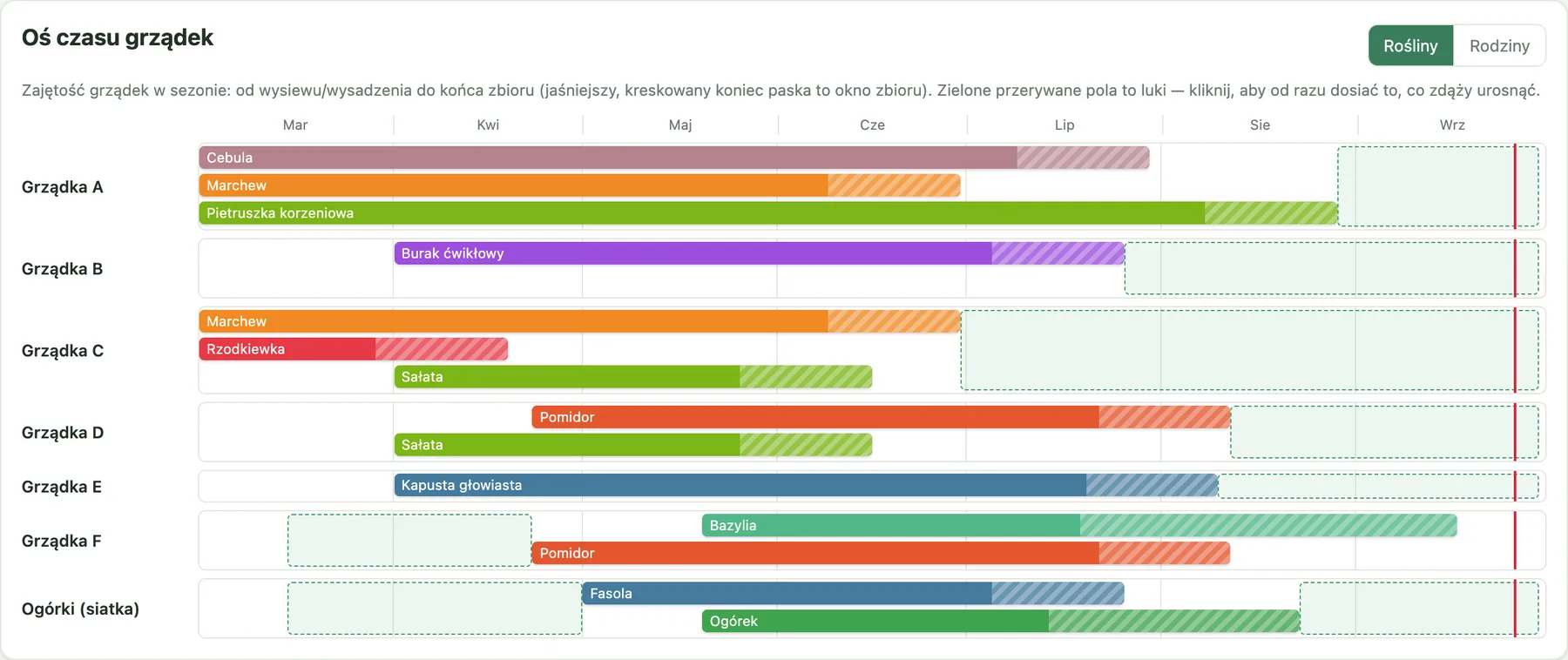Click the Kapusta głowiasta bar
This screenshot has height=660, width=1568.
pyautogui.click(x=807, y=485)
